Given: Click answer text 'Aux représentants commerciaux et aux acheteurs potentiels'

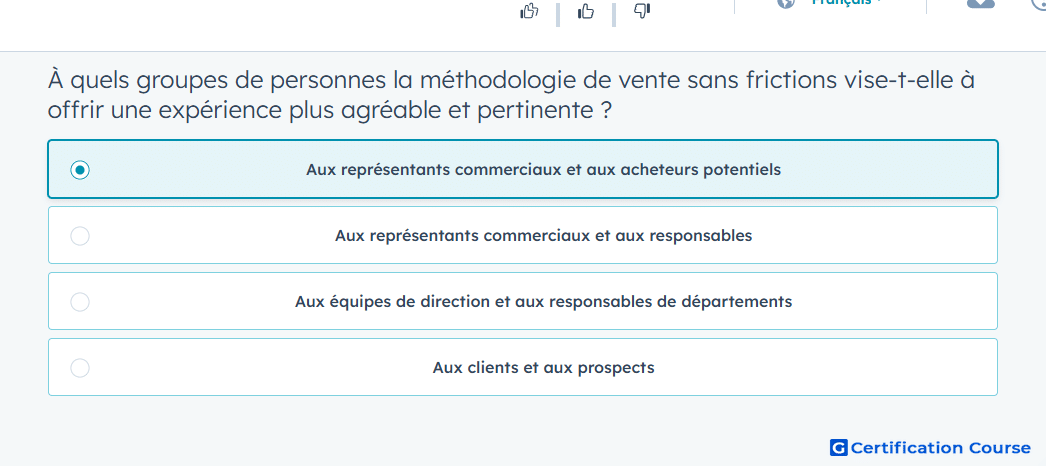Looking at the screenshot, I should coord(544,169).
